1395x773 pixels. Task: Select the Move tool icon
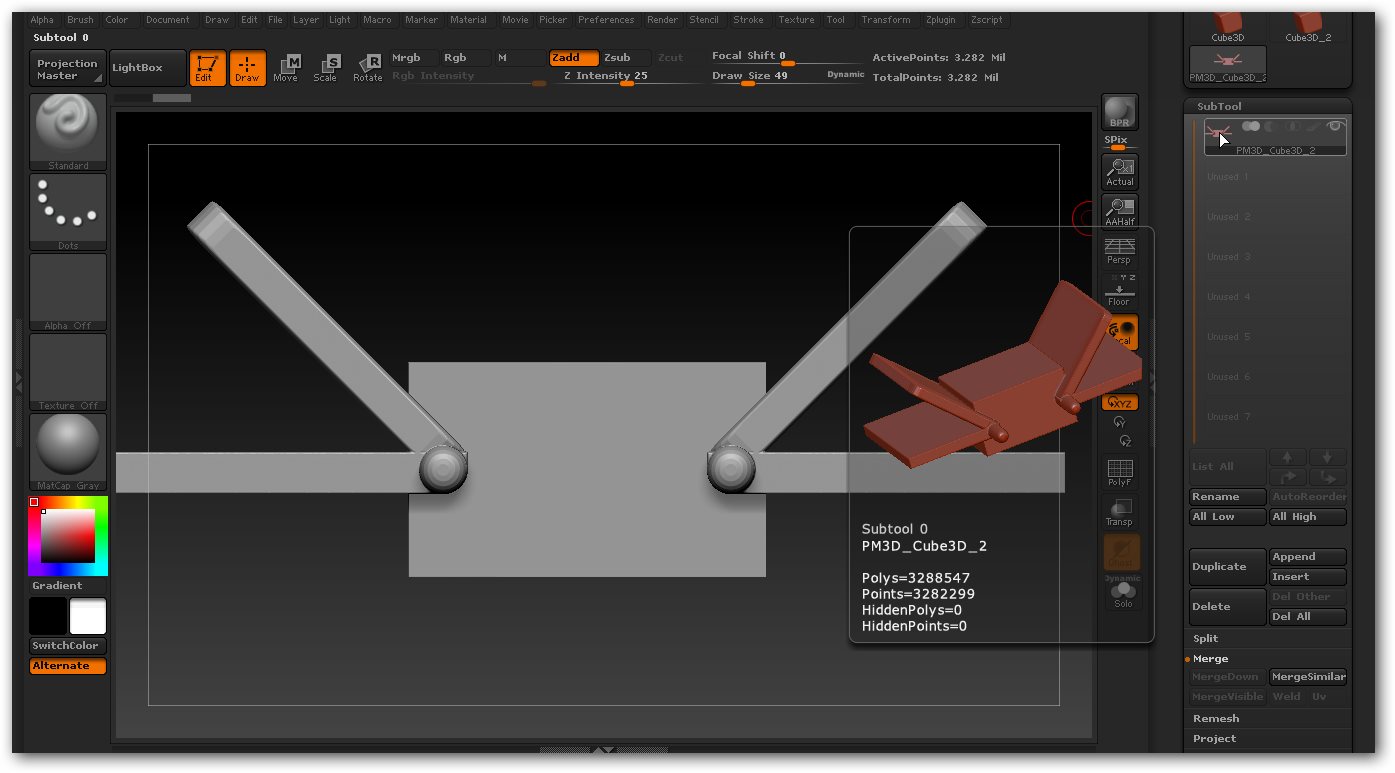pyautogui.click(x=286, y=68)
